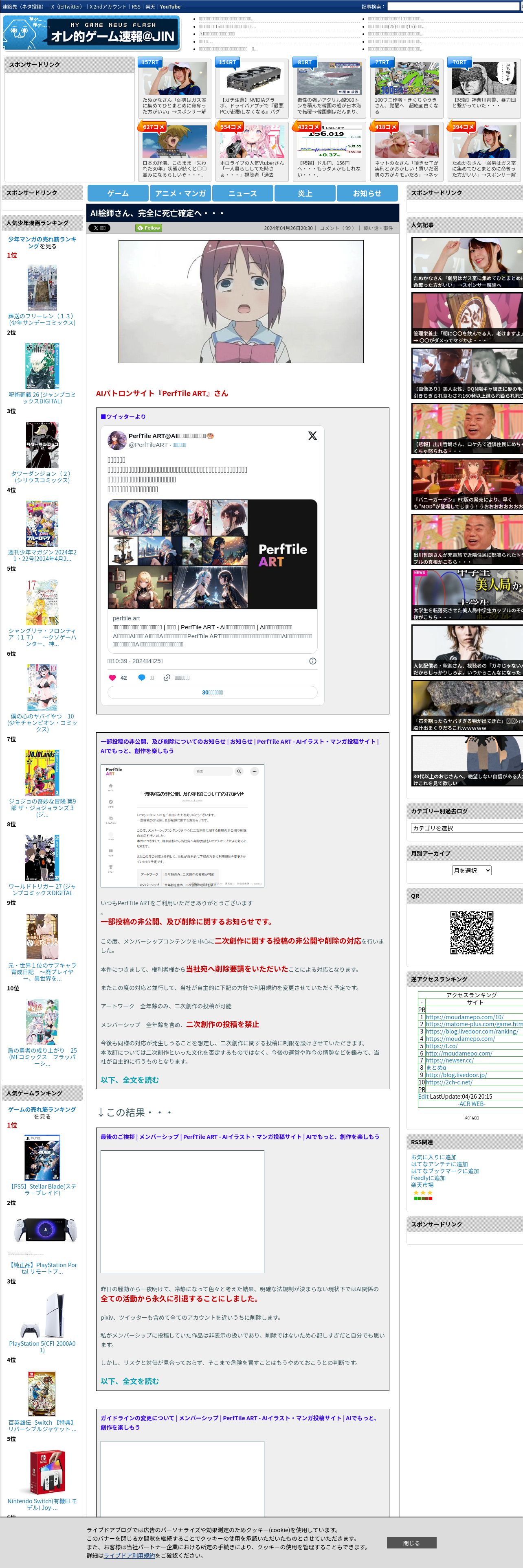
Task: Open https://2ch-c.net/ ranking link
Action: [449, 1082]
